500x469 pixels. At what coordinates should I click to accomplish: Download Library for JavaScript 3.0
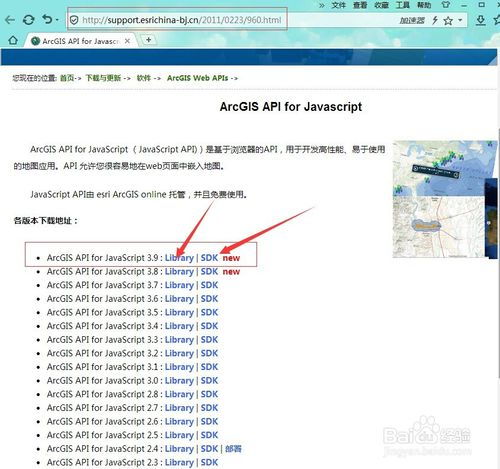[x=179, y=381]
